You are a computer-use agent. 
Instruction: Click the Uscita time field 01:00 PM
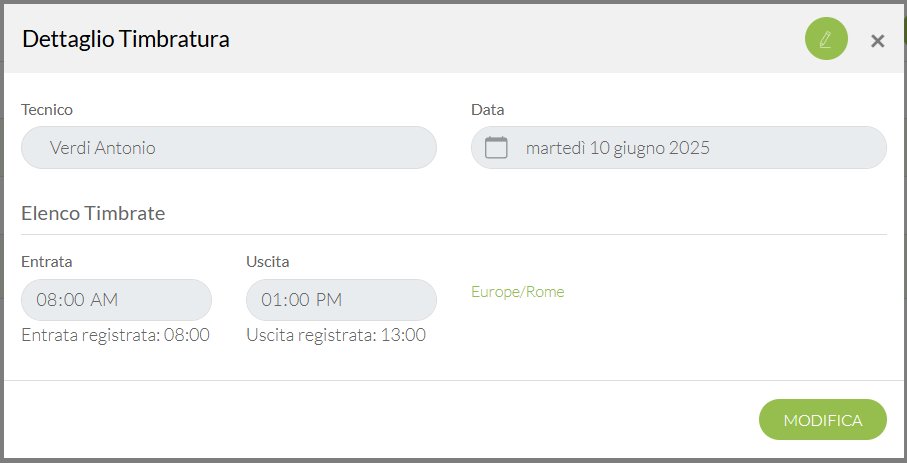coord(341,300)
